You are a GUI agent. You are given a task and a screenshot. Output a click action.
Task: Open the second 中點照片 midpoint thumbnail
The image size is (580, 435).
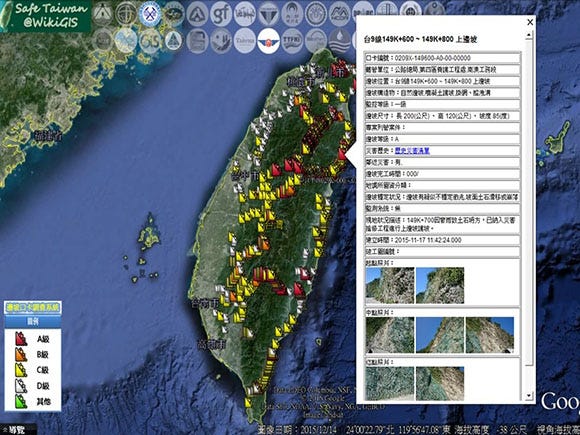point(440,335)
